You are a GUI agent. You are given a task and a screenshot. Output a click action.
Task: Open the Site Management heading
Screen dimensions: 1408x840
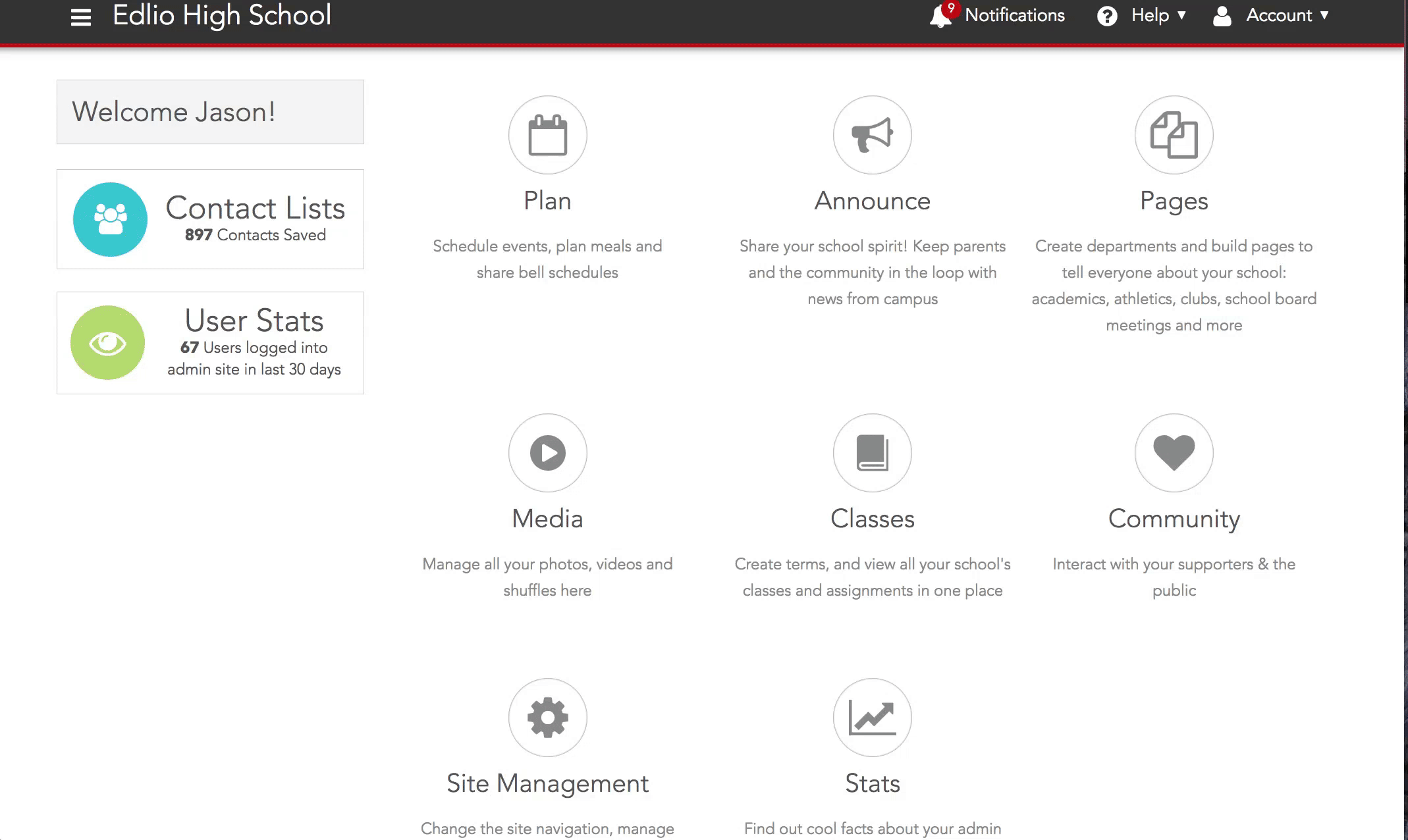(x=547, y=785)
